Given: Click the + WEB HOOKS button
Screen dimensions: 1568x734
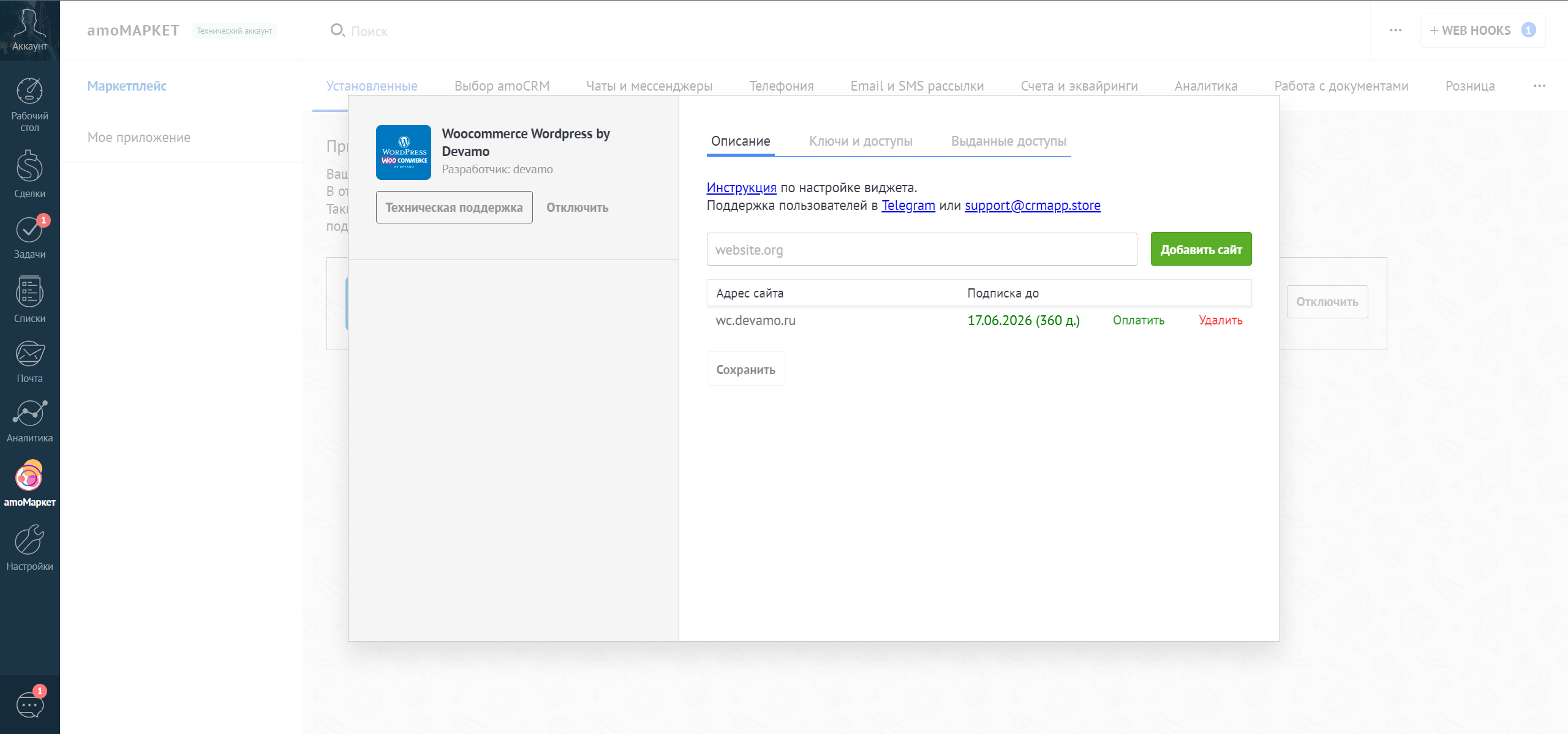Looking at the screenshot, I should coord(1482,30).
